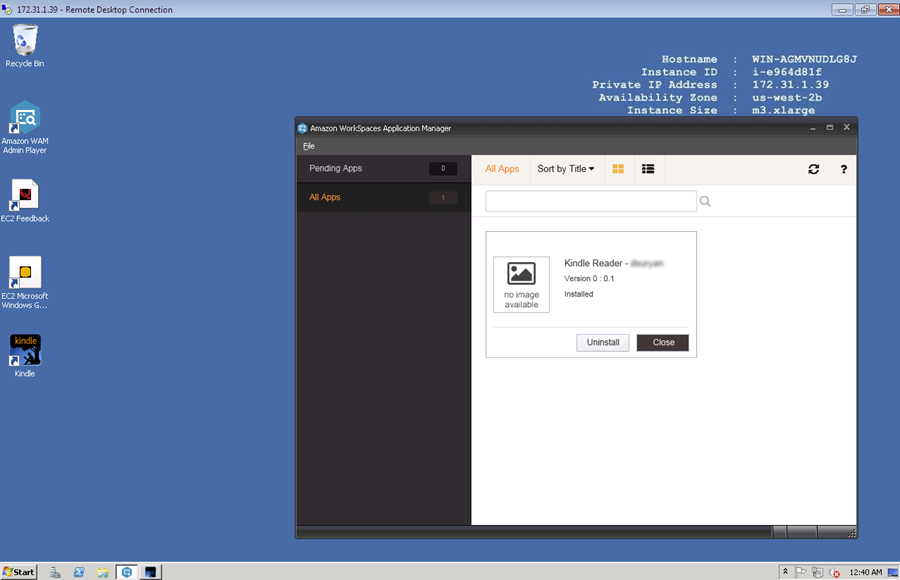Click Kindle Reader no-image thumbnail

(521, 284)
